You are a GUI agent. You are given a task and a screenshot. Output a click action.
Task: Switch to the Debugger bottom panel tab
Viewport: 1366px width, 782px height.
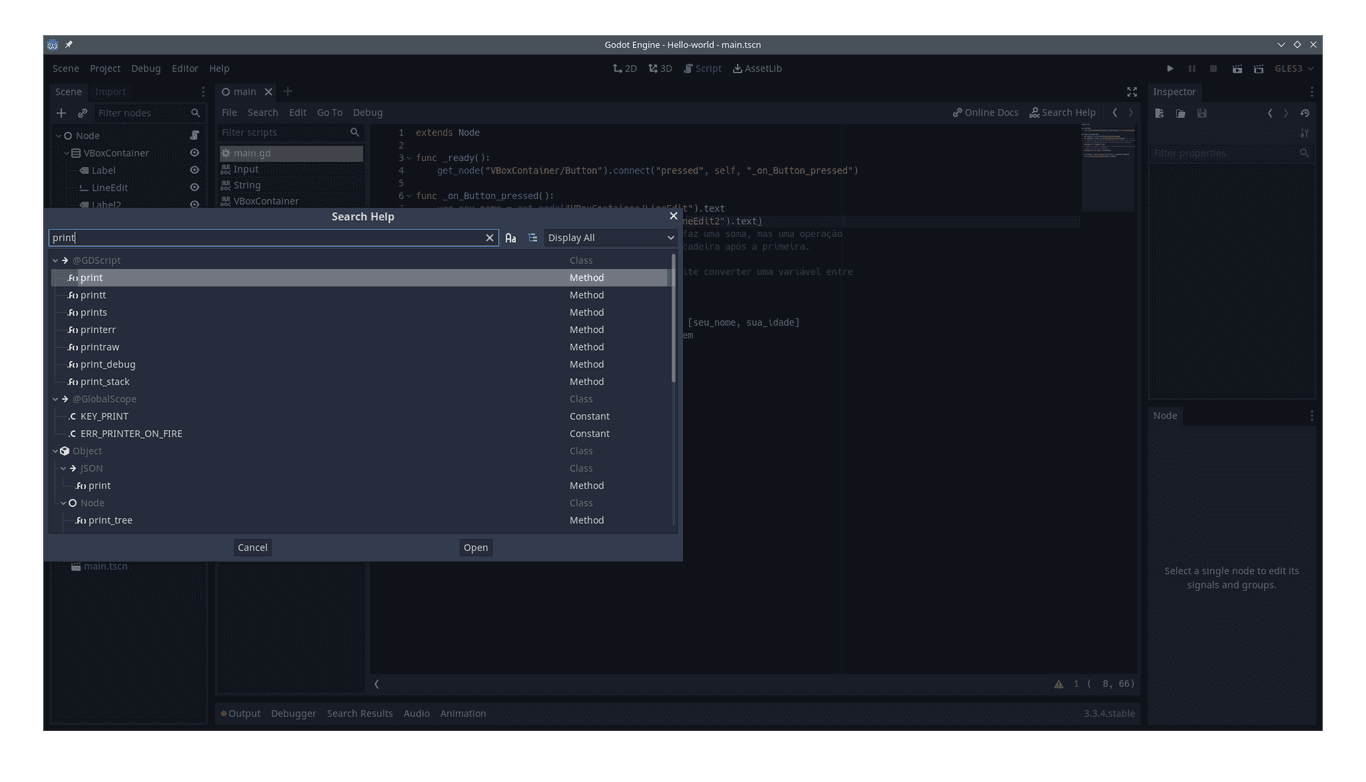click(293, 713)
